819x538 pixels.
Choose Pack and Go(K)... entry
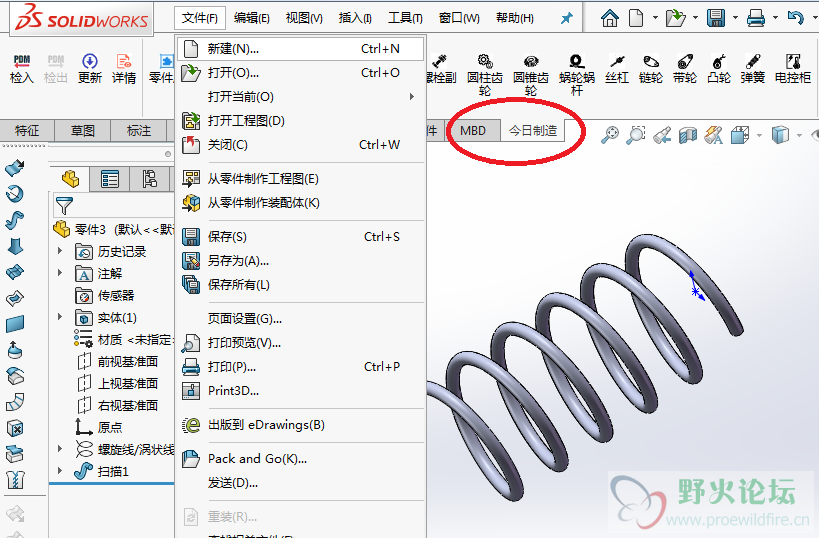click(300, 459)
